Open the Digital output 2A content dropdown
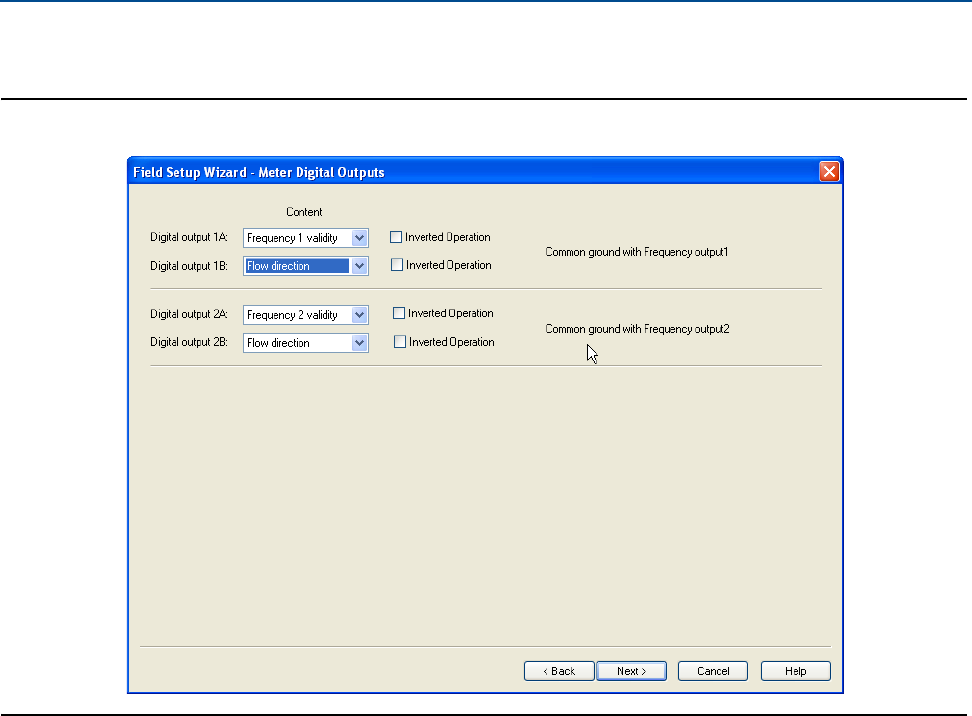 click(360, 315)
